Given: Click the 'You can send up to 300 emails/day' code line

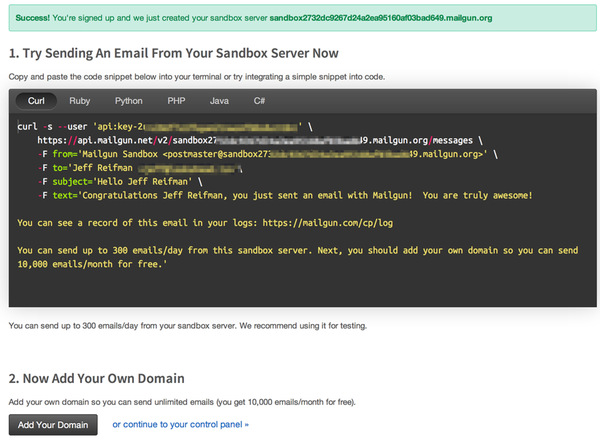Looking at the screenshot, I should point(298,251).
